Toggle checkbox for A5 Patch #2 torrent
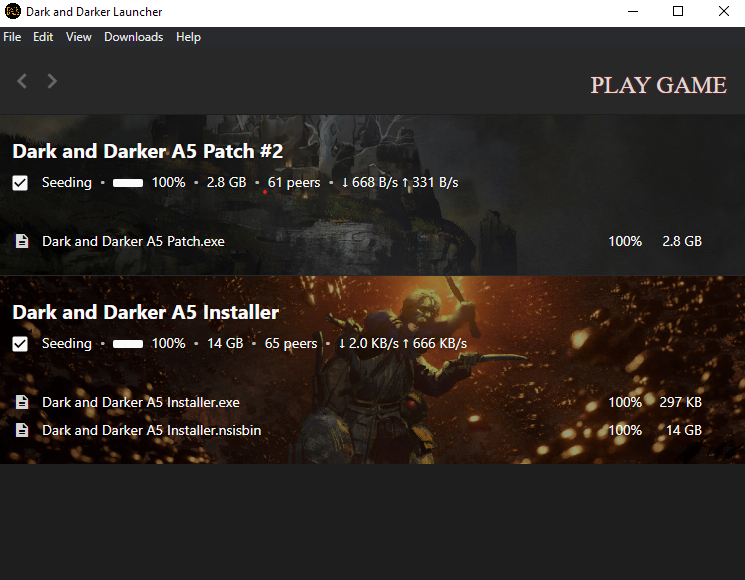 click(x=20, y=183)
